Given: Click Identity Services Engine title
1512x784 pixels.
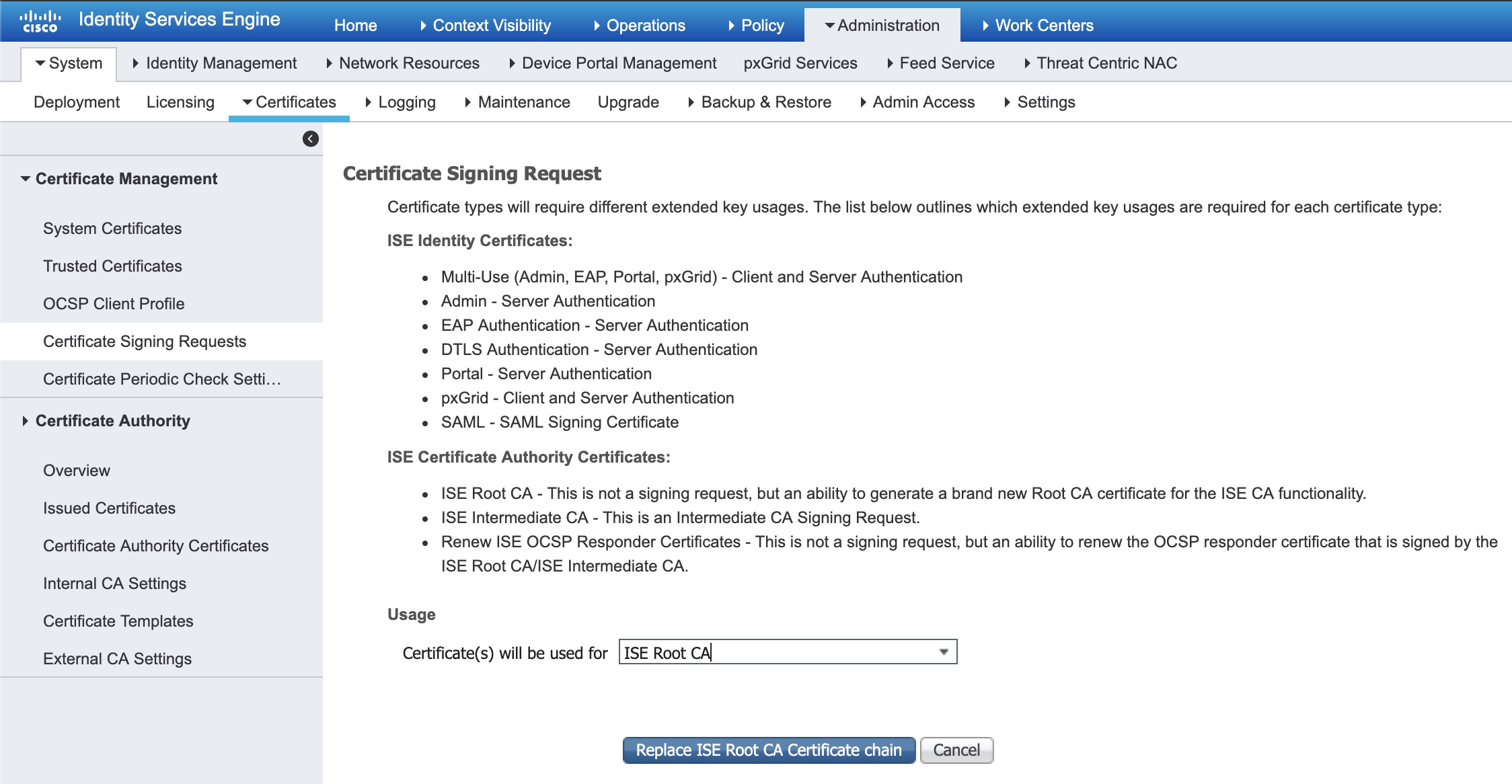Looking at the screenshot, I should [179, 19].
